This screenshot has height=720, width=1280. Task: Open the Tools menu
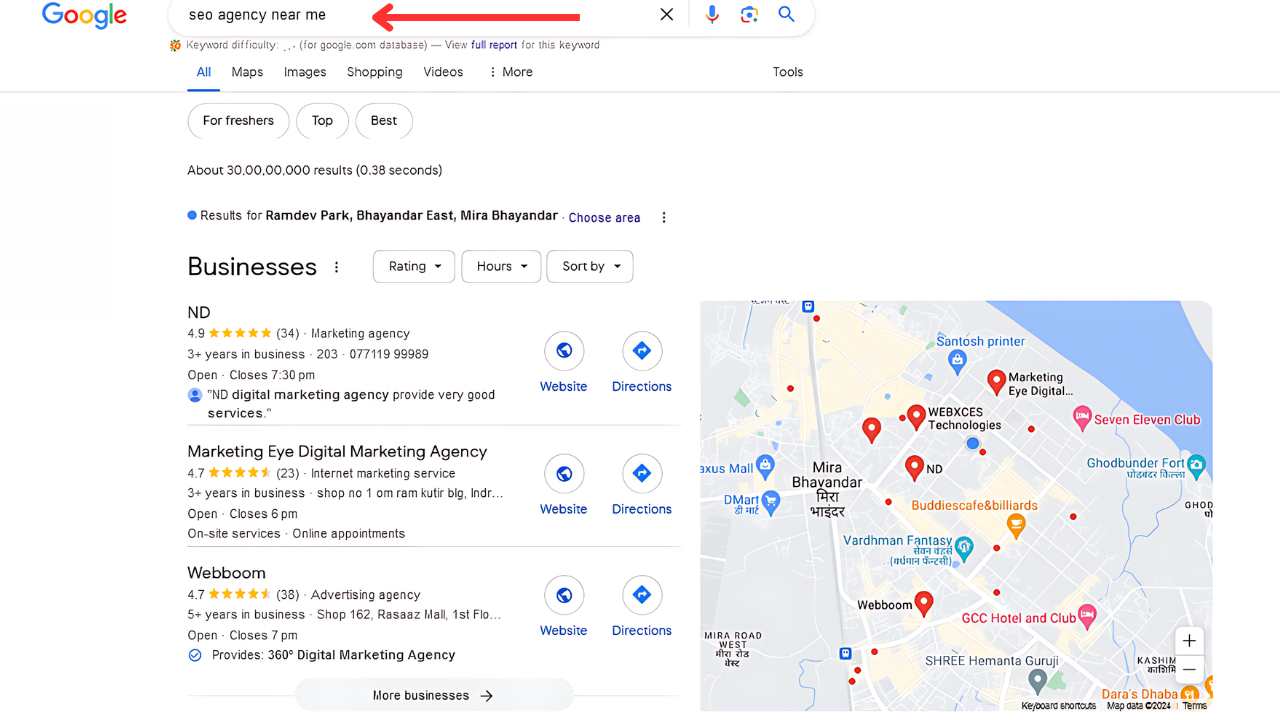pyautogui.click(x=788, y=72)
